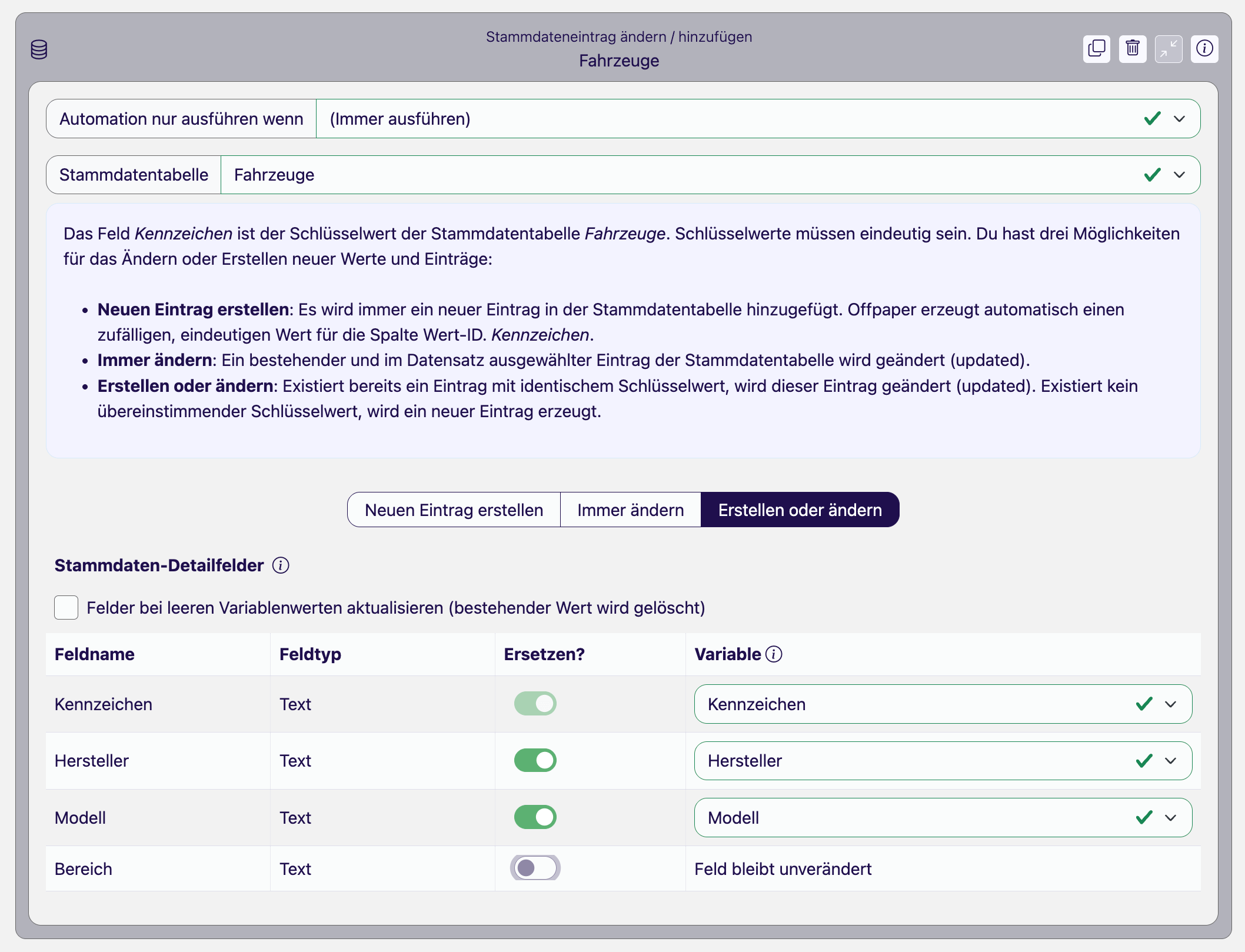This screenshot has height=952, width=1245.
Task: Open the Hersteller variable dropdown
Action: click(1170, 761)
